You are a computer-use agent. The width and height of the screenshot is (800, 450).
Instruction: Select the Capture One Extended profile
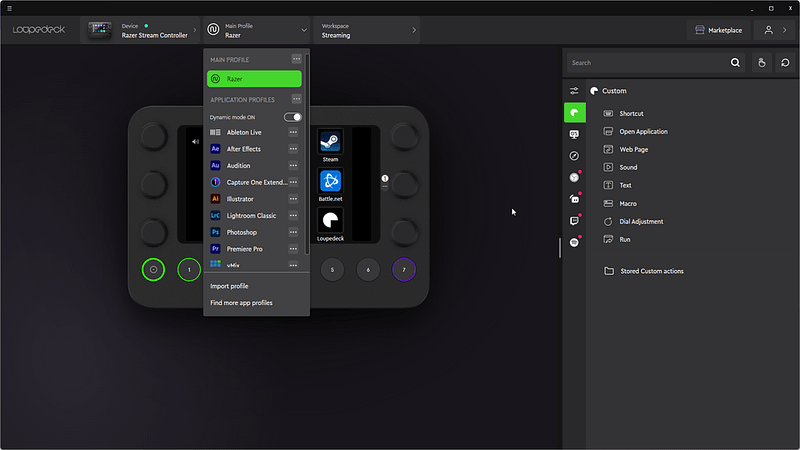[247, 182]
